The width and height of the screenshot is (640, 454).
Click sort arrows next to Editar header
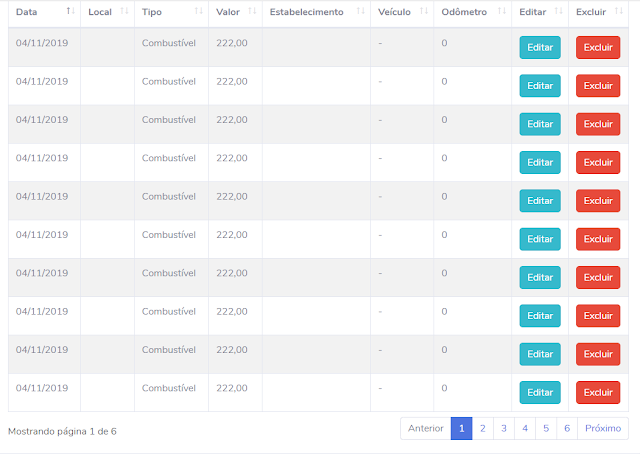[558, 11]
